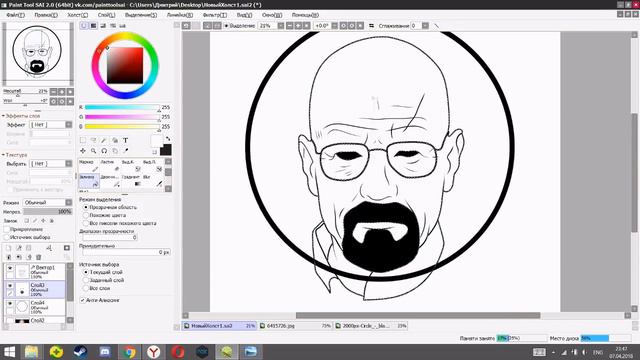Viewport: 640px width, 360px height.
Task: Choose the Маркер brush
Action: [x=89, y=166]
